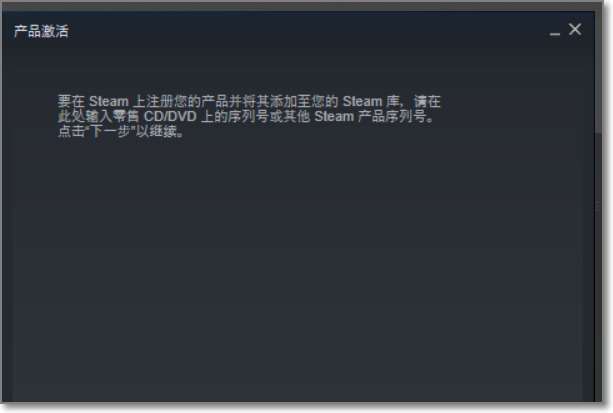Click the '请在' text ending first line

pyautogui.click(x=427, y=102)
